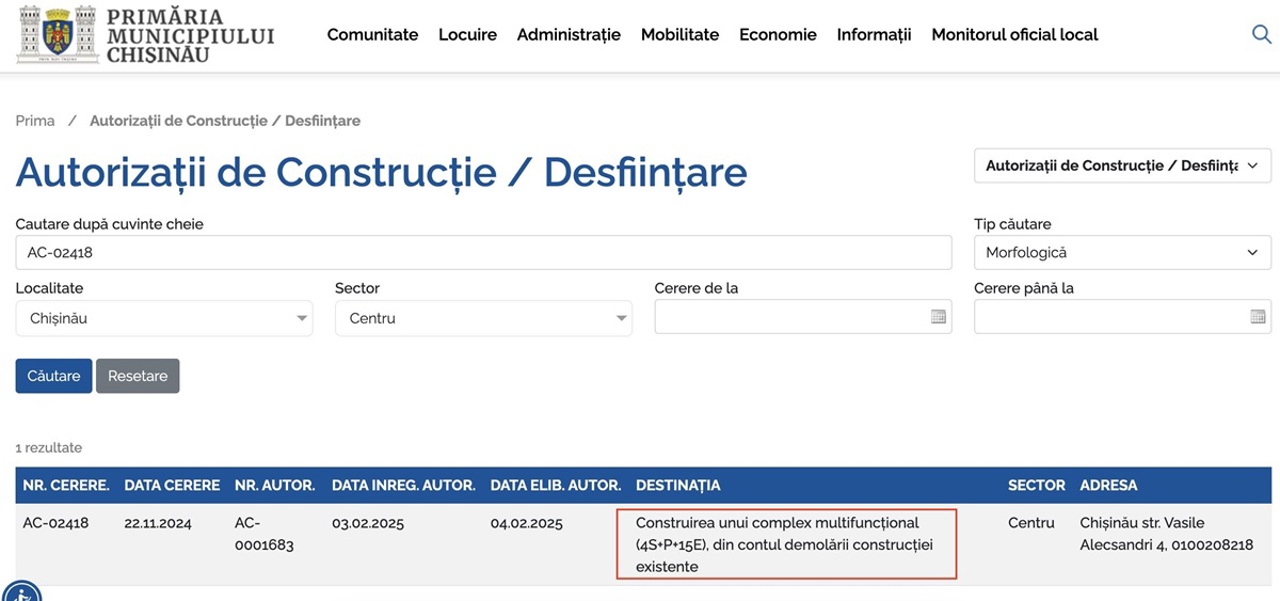Open the Autorizații de Construcție page selector

pyautogui.click(x=1123, y=166)
